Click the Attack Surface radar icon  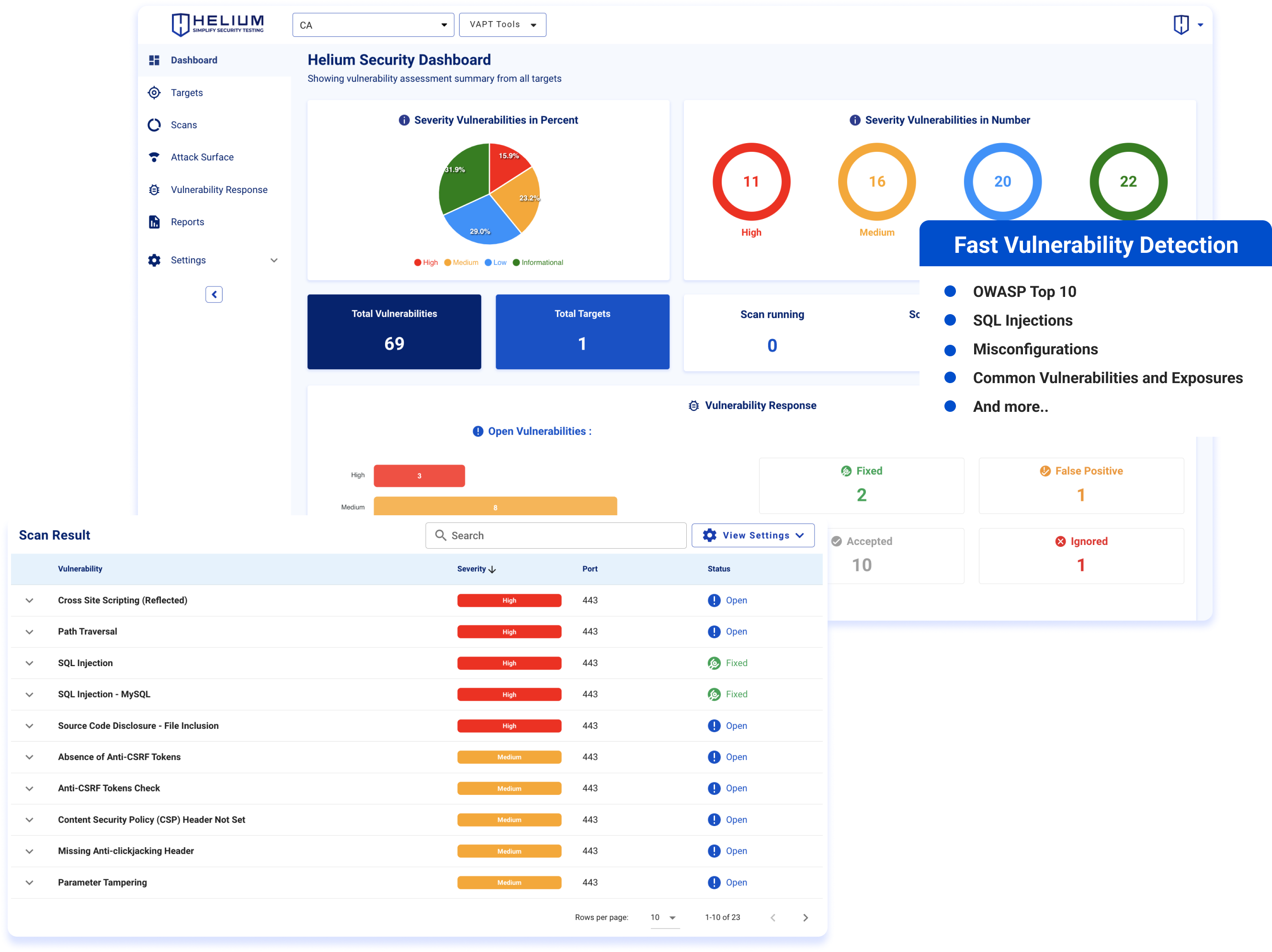tap(154, 157)
